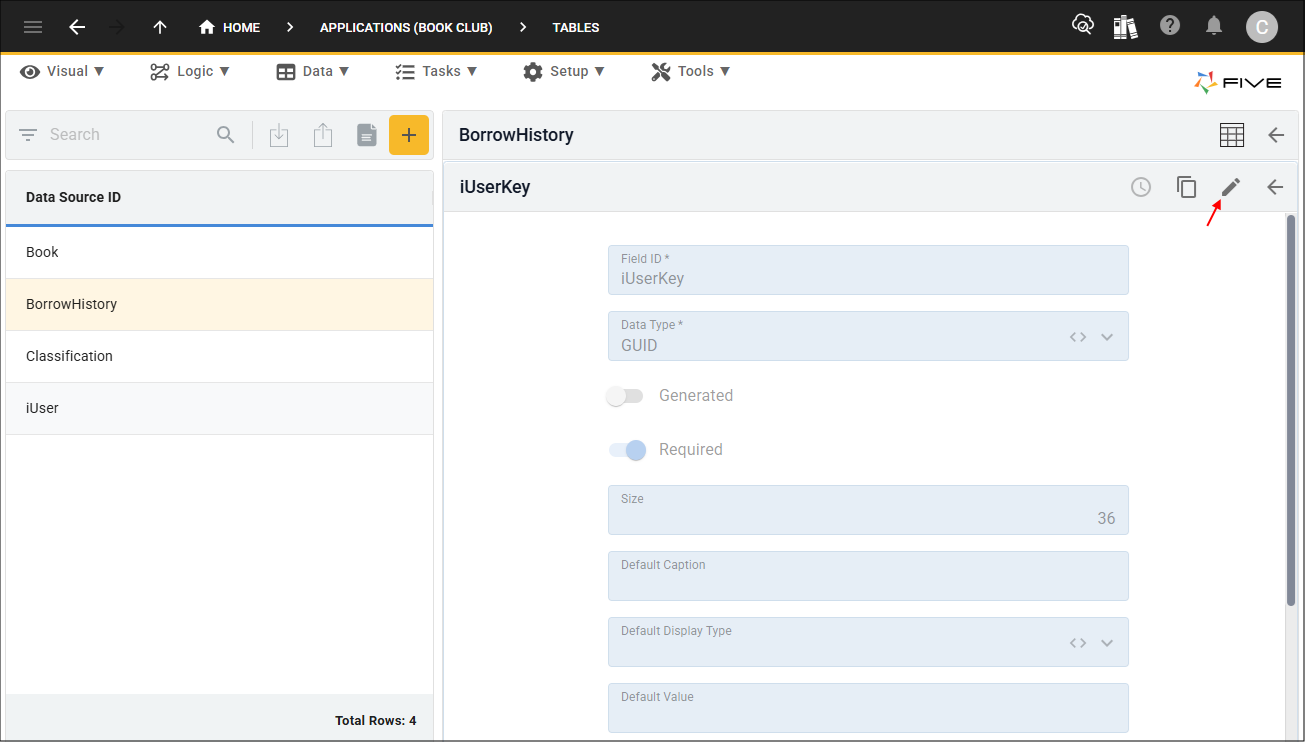Select the BorrowHistory table row
1305x742 pixels.
(219, 304)
